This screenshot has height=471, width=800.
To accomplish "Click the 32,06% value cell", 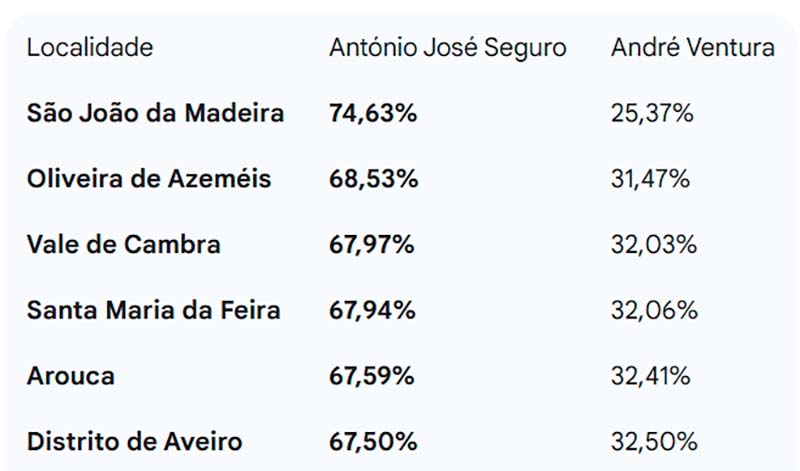I will (x=653, y=310).
